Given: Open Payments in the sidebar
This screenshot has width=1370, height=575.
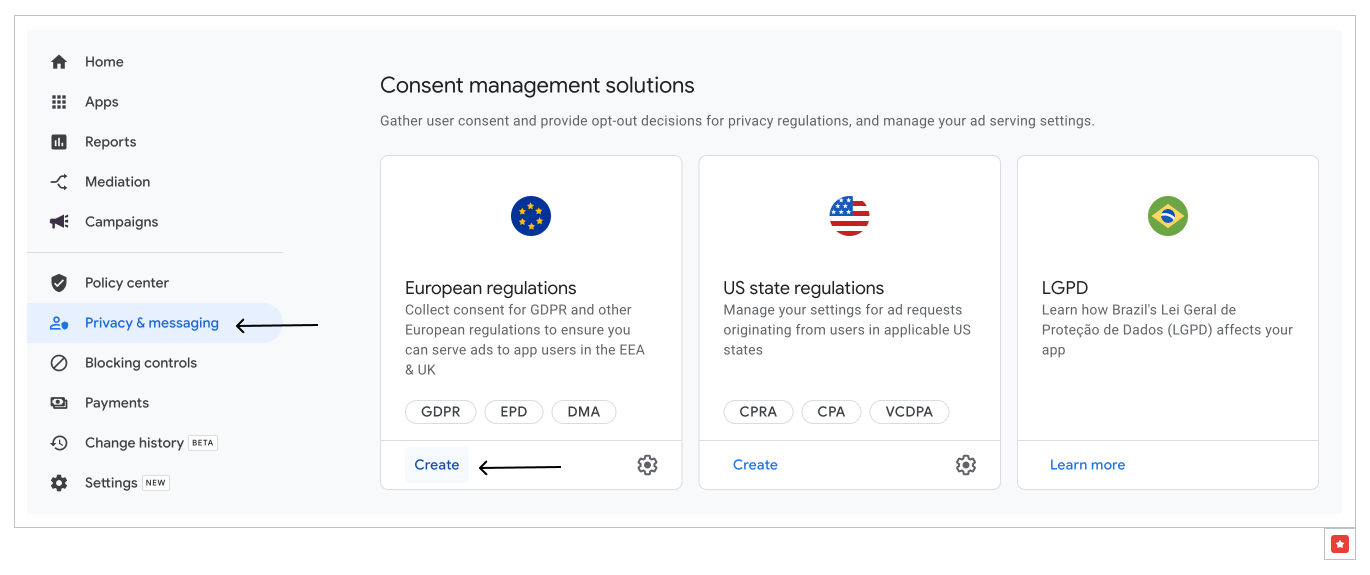Looking at the screenshot, I should pos(116,403).
